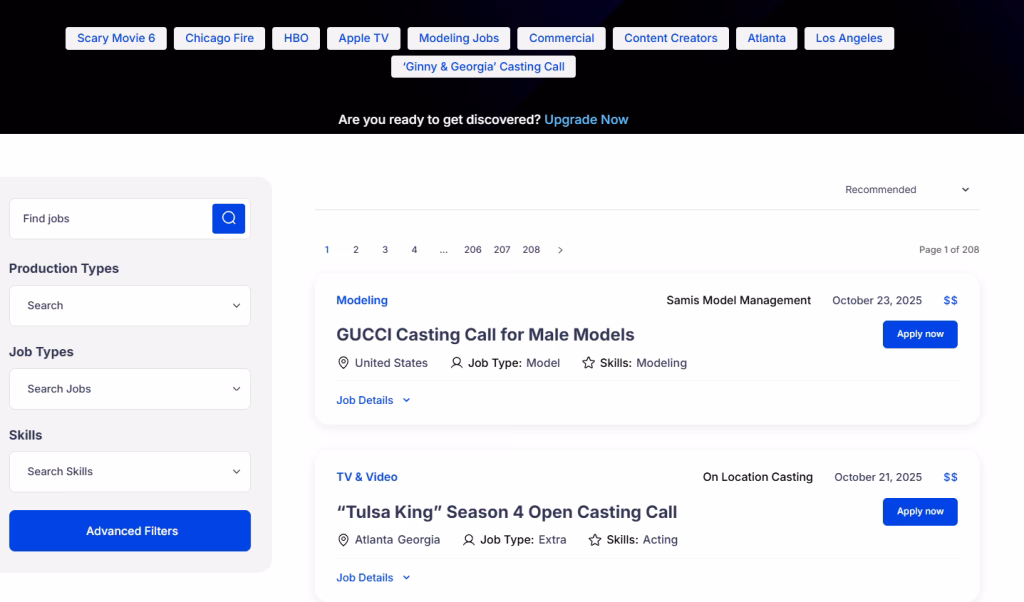The image size is (1024, 602).
Task: Click the blue magnifying glass search button
Action: coord(228,218)
